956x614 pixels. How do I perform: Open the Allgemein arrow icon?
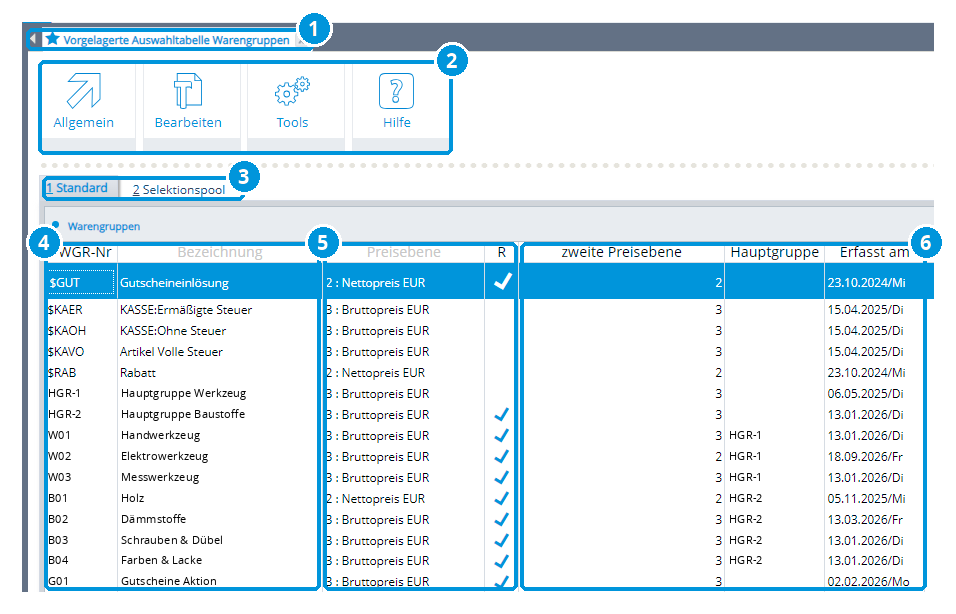tap(84, 91)
